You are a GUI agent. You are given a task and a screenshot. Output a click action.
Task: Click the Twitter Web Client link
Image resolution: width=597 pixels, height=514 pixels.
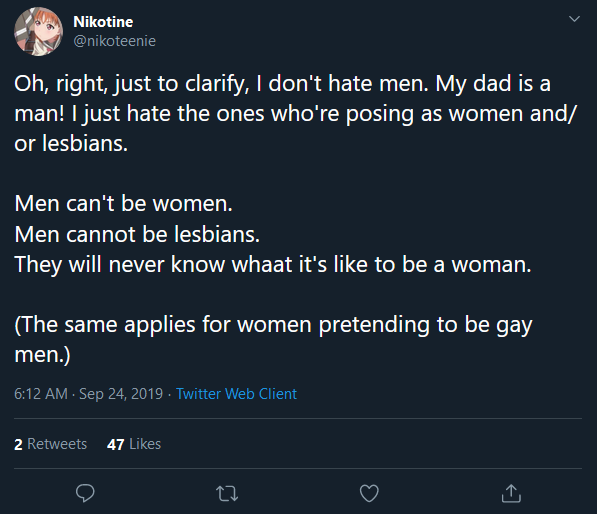click(x=236, y=394)
